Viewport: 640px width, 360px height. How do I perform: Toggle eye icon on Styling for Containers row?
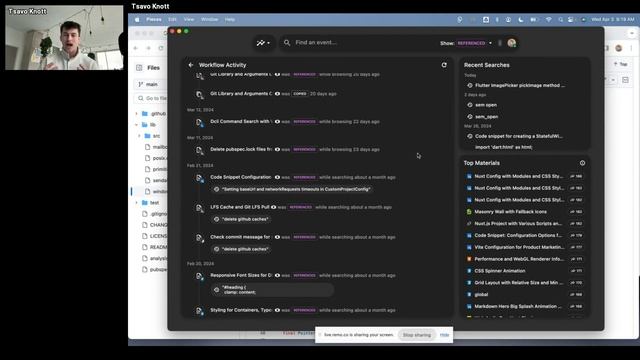[x=278, y=310]
